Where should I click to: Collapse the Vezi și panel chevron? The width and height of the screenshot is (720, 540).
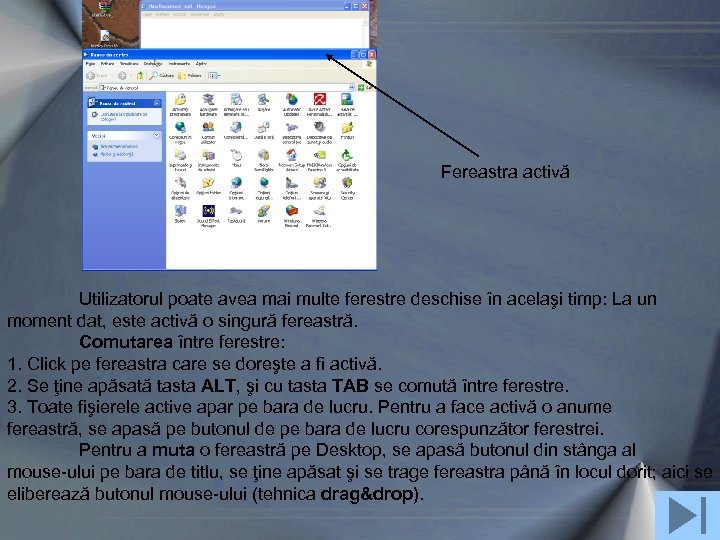[x=157, y=135]
